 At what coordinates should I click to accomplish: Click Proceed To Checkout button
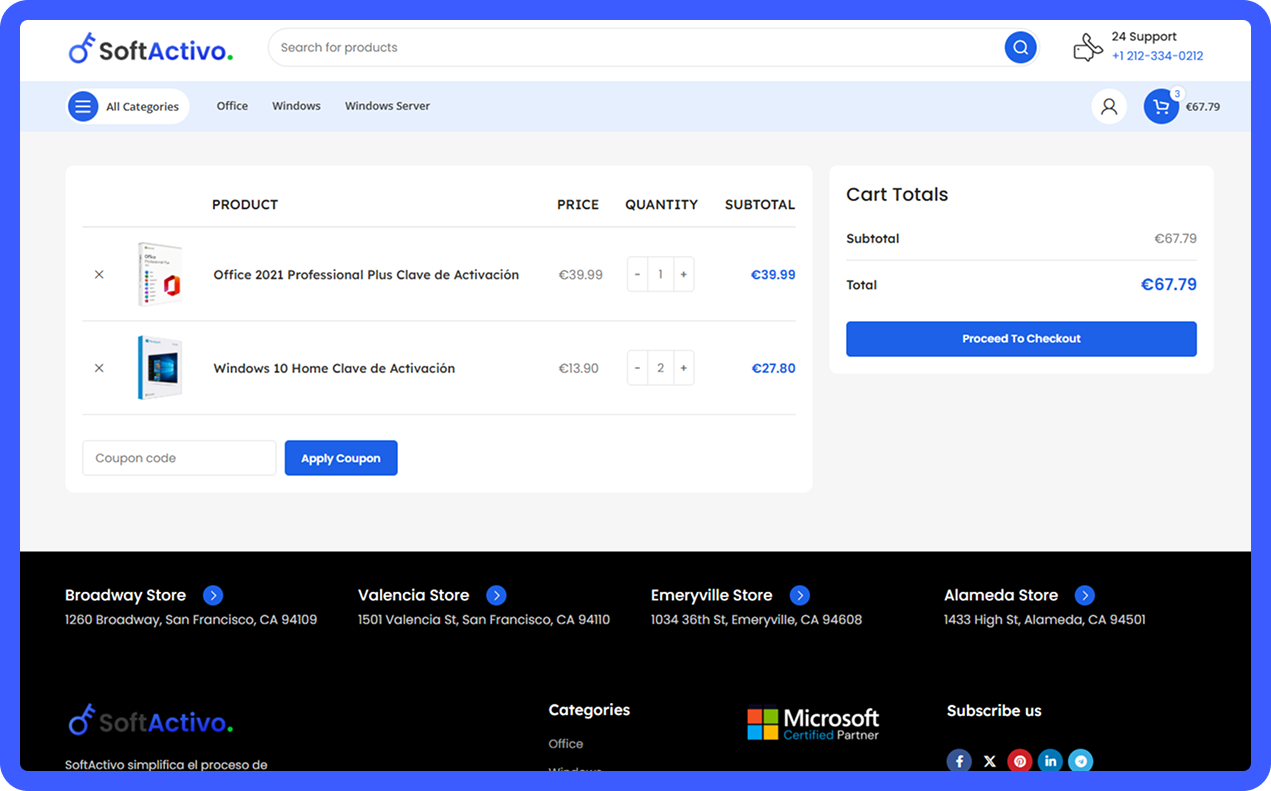click(1021, 339)
